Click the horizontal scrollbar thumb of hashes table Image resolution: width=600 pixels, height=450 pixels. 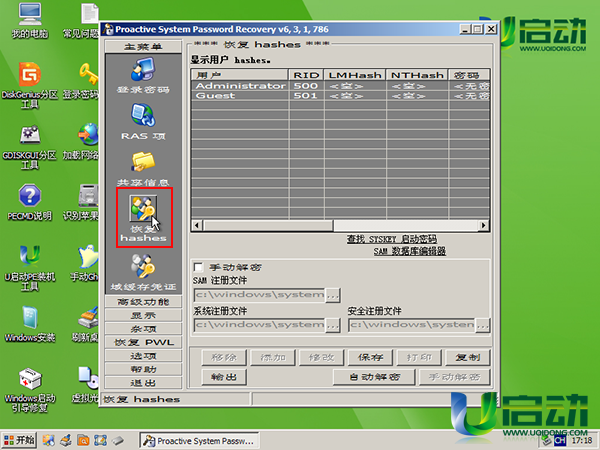268,225
